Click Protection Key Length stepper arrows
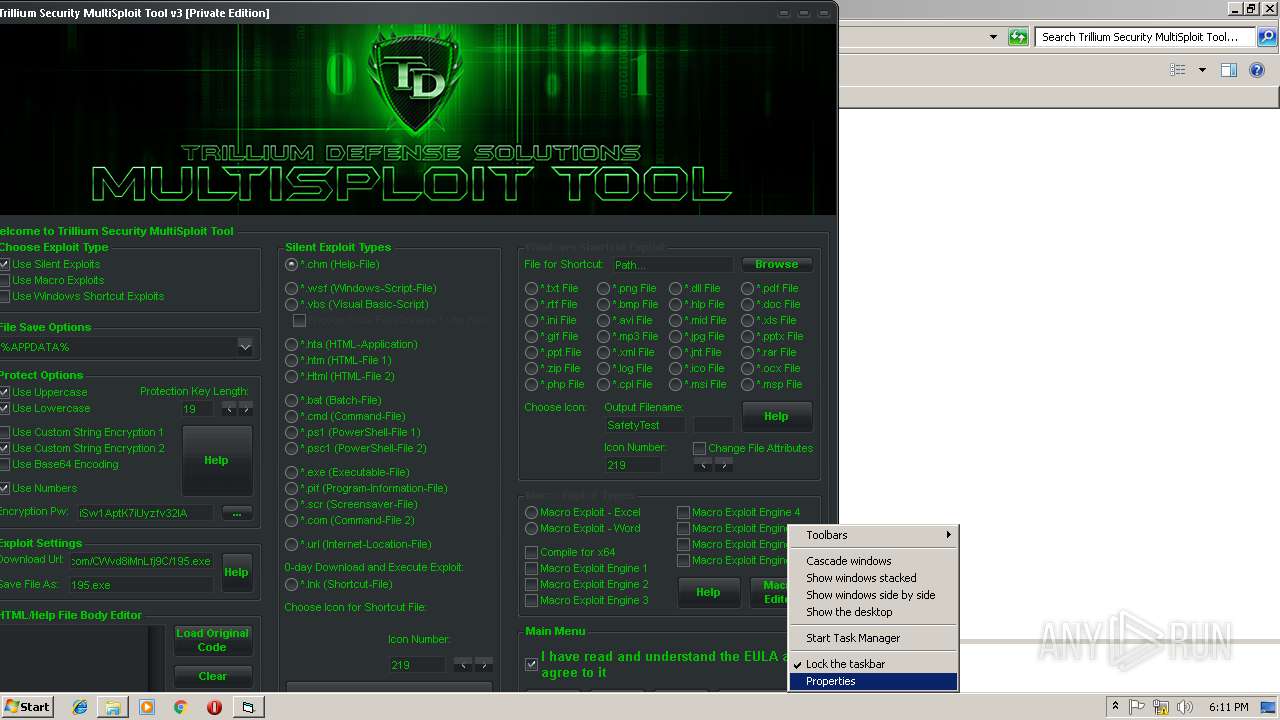Screen dimensions: 1280x720 (x=237, y=409)
